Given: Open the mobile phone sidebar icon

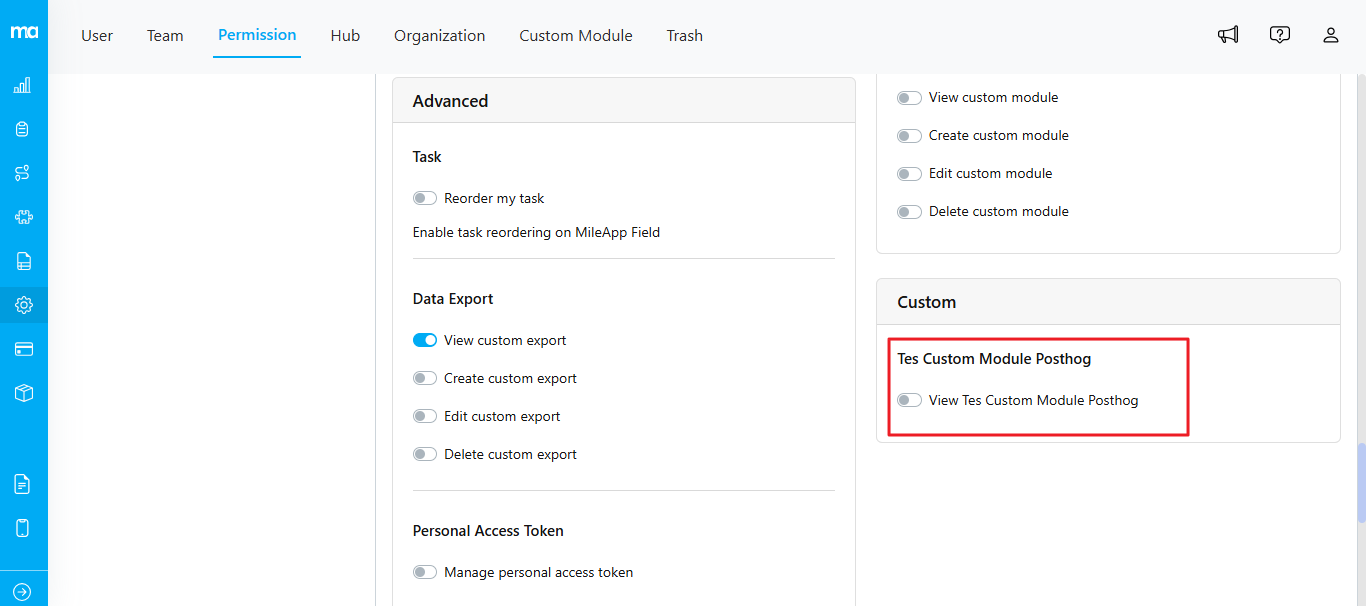Looking at the screenshot, I should [x=23, y=528].
